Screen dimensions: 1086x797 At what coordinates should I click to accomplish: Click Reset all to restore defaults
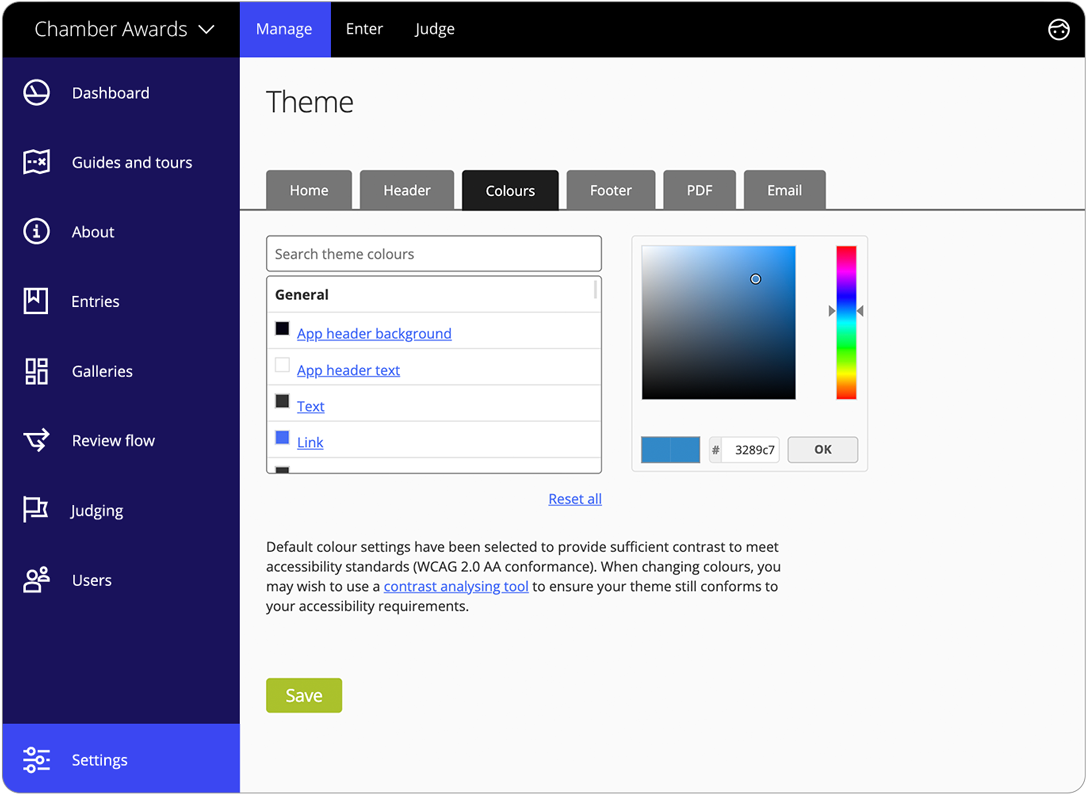pos(575,498)
